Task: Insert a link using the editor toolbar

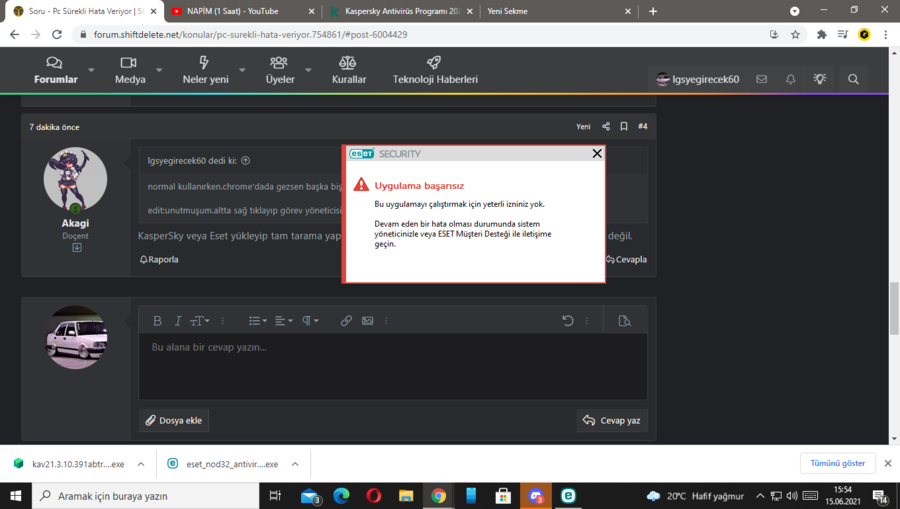Action: [346, 321]
